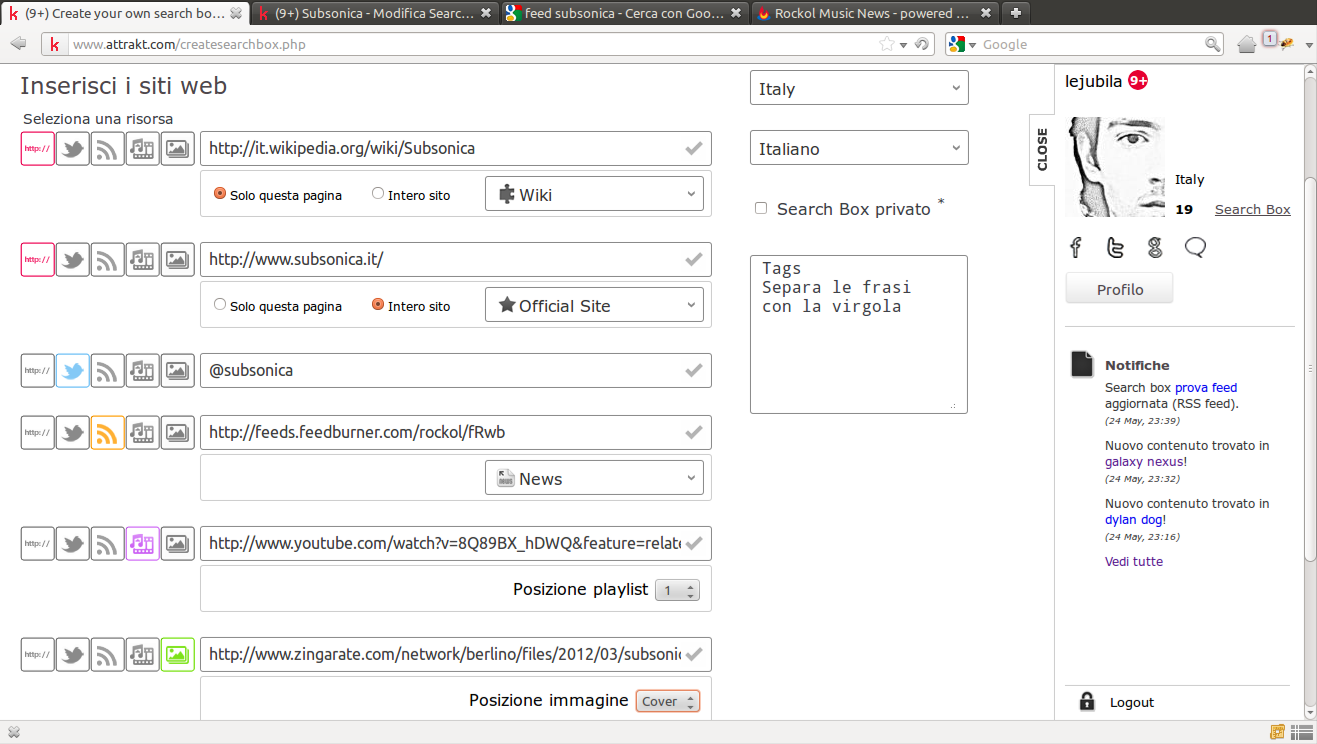Click profile avatar thumbnail
The height and width of the screenshot is (744, 1317).
coord(1117,167)
